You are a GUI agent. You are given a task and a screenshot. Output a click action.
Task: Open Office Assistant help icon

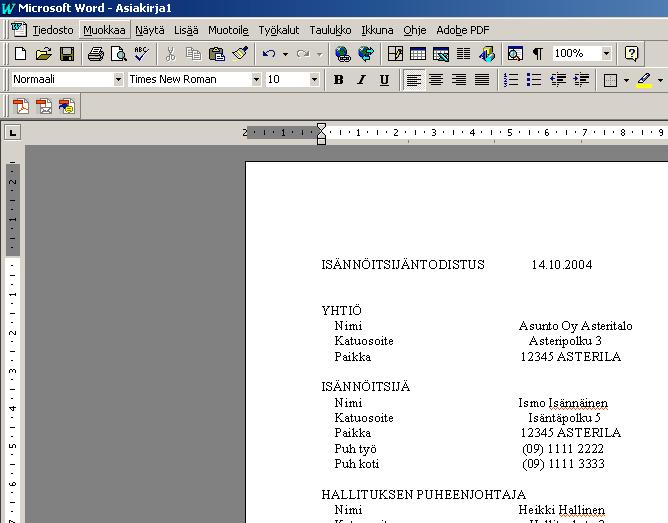[631, 54]
